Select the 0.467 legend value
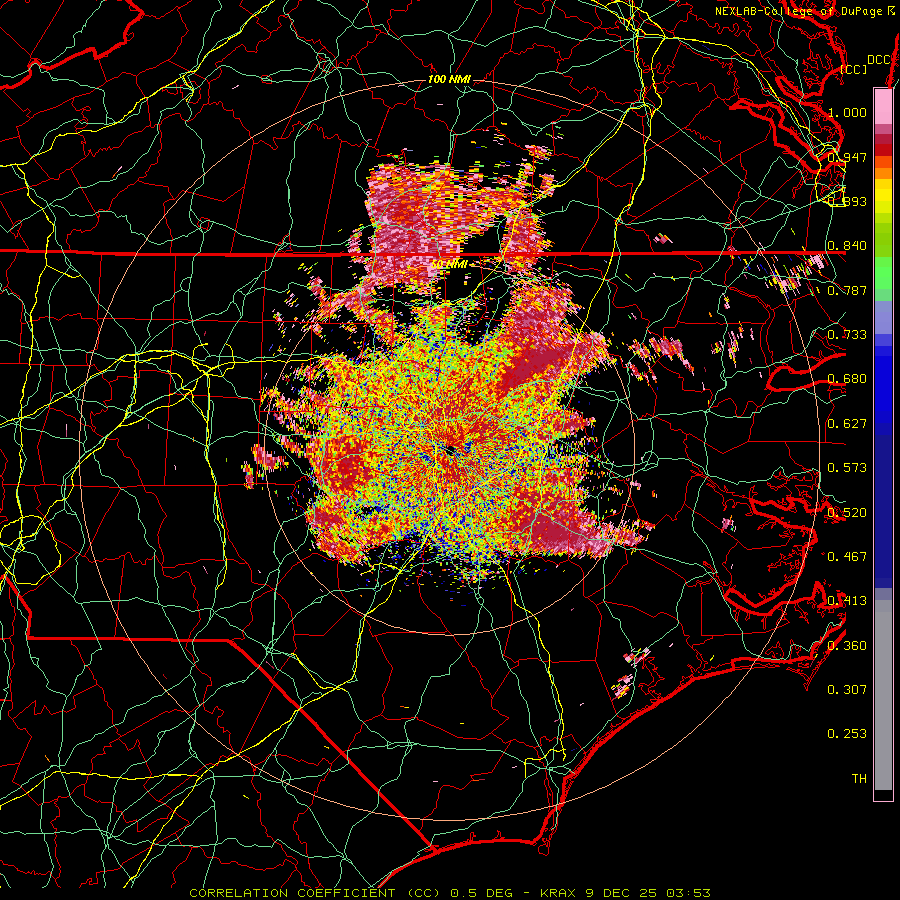 click(x=847, y=557)
